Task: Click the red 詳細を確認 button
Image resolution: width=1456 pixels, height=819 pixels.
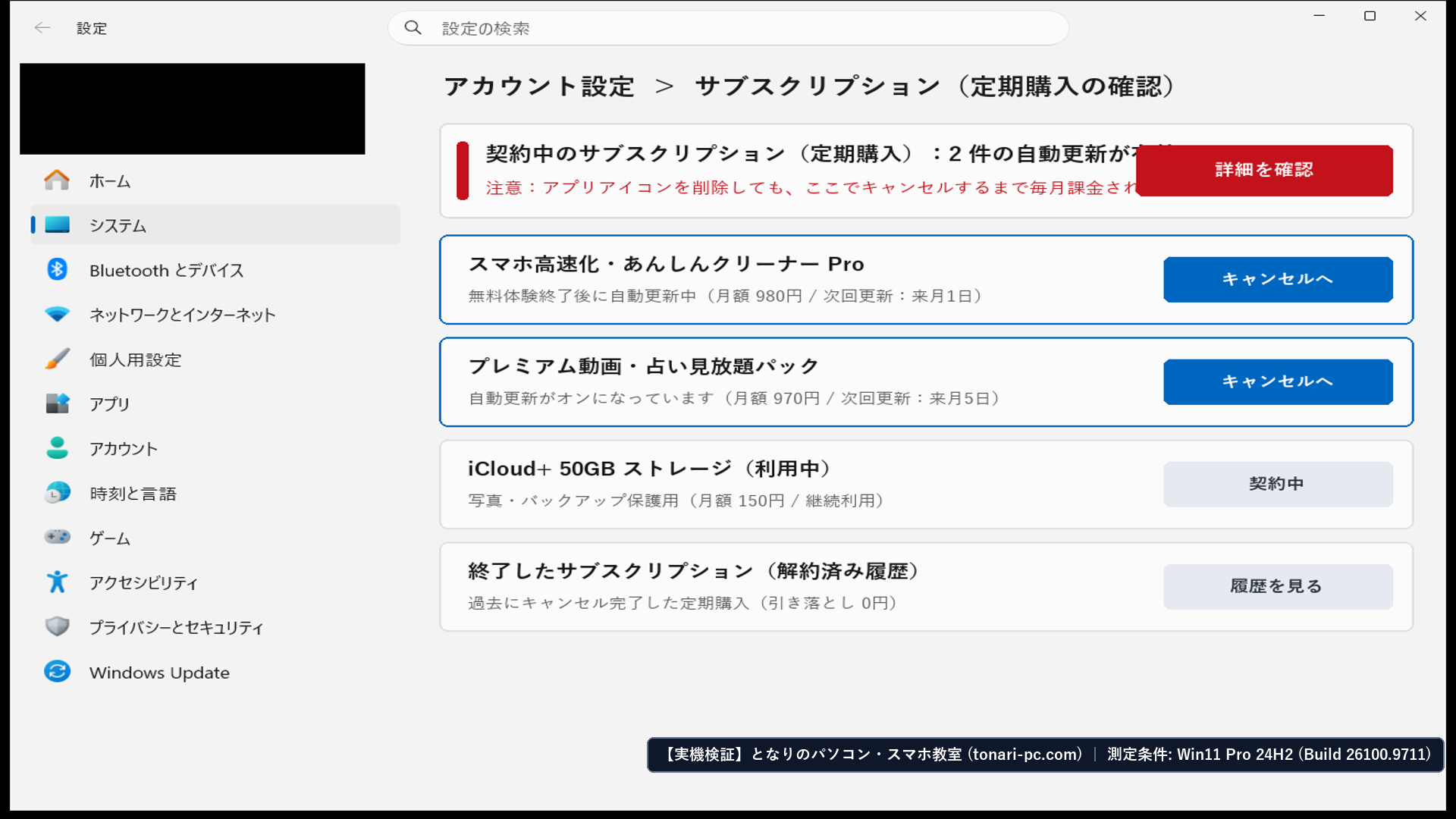Action: coord(1264,170)
